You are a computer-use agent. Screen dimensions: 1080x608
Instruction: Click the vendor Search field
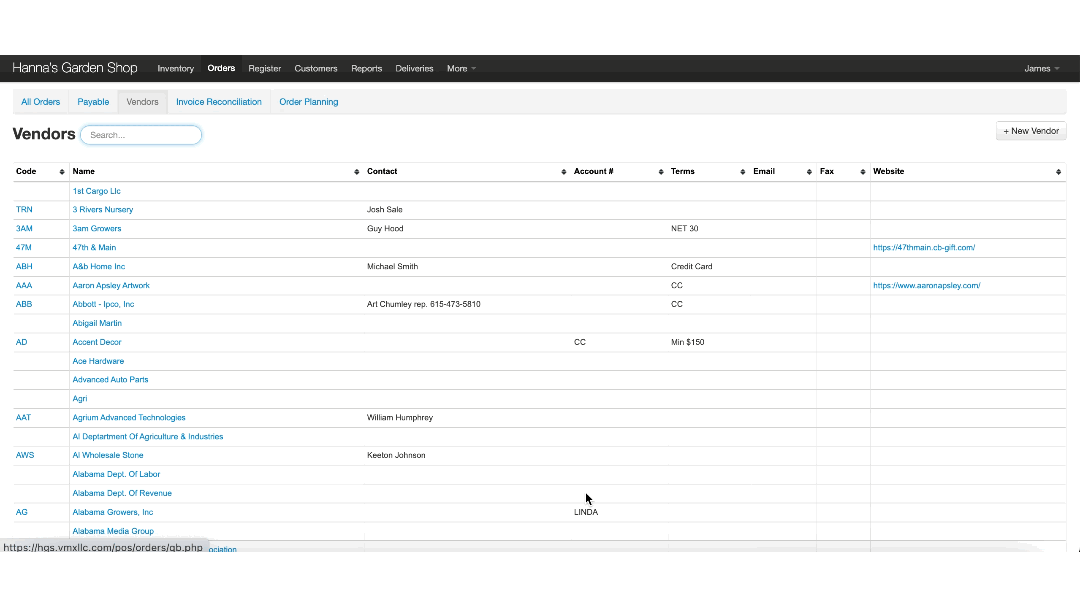(141, 135)
